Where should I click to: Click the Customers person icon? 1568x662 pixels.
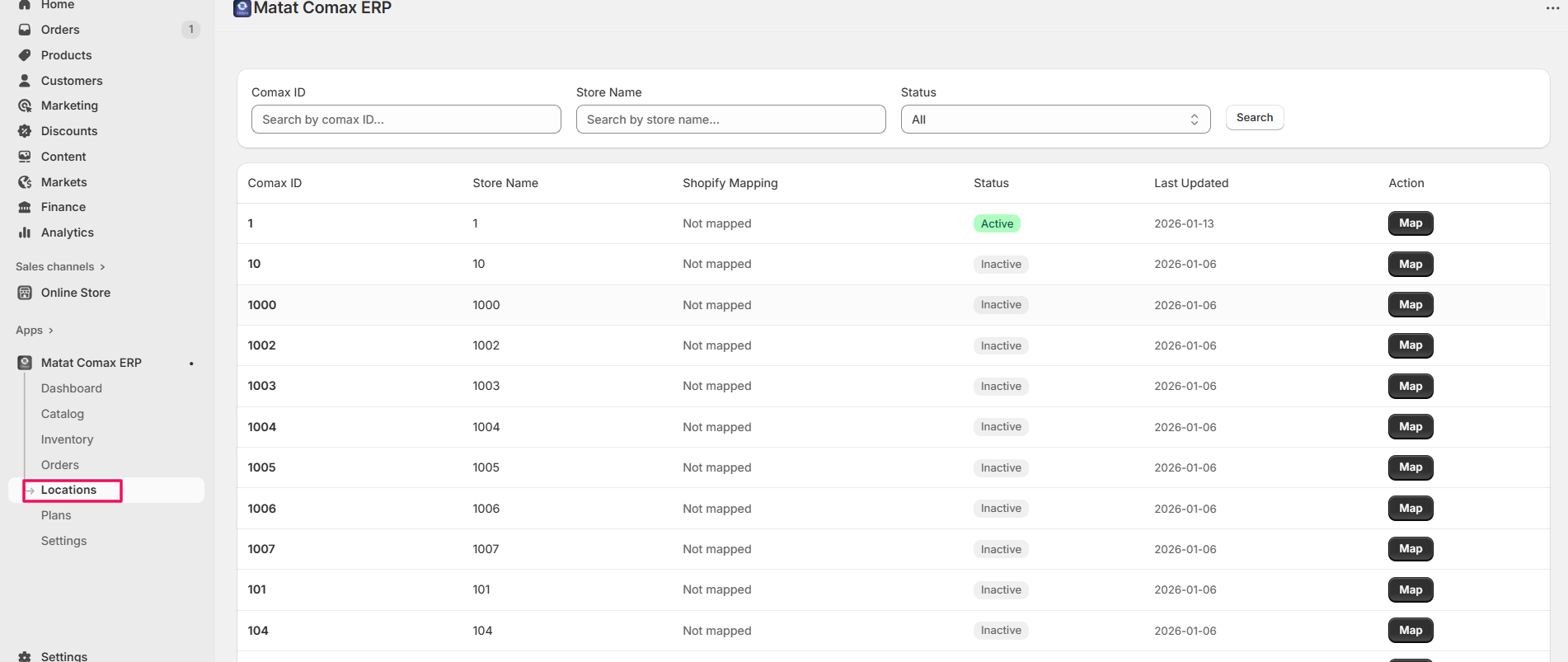(x=25, y=81)
